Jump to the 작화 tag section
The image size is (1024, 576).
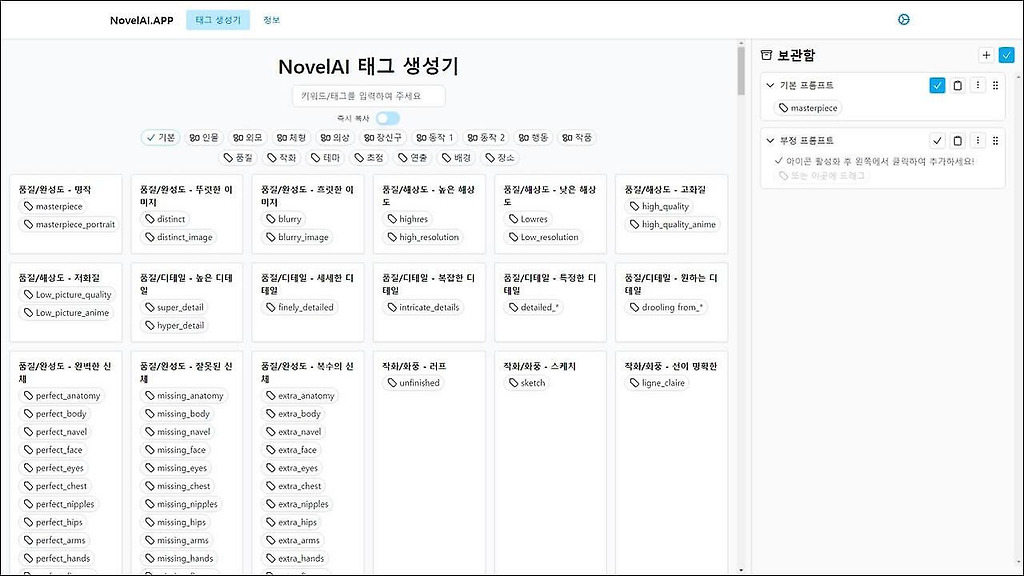pos(281,157)
